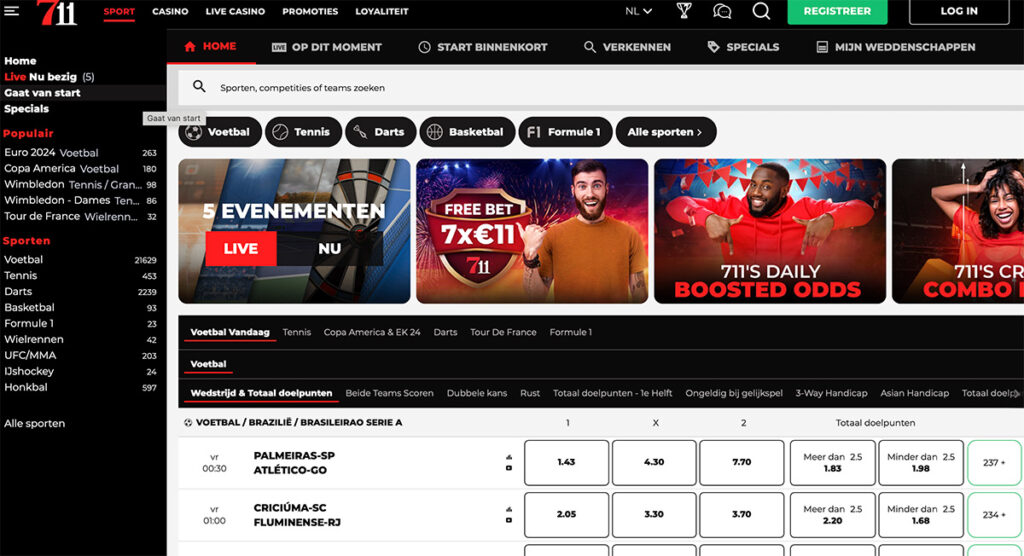
Task: Pick odds 1.43 for Palmeiras-SP win
Action: pos(566,463)
